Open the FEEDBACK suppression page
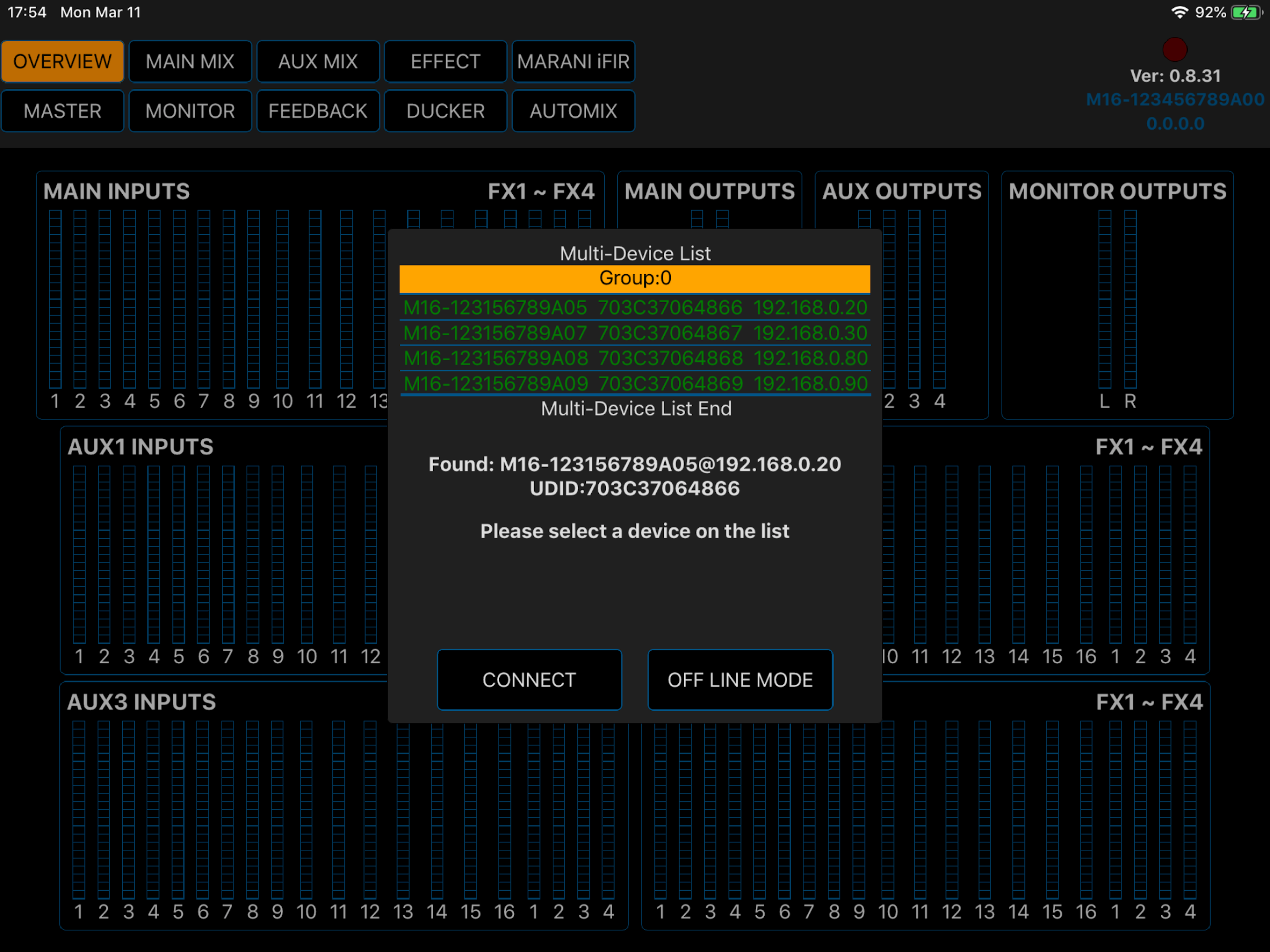 (317, 111)
